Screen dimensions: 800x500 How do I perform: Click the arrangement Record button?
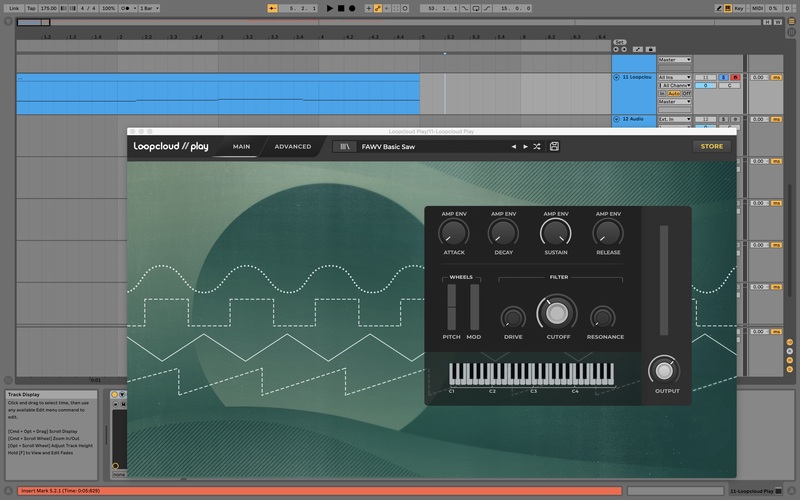(x=353, y=8)
